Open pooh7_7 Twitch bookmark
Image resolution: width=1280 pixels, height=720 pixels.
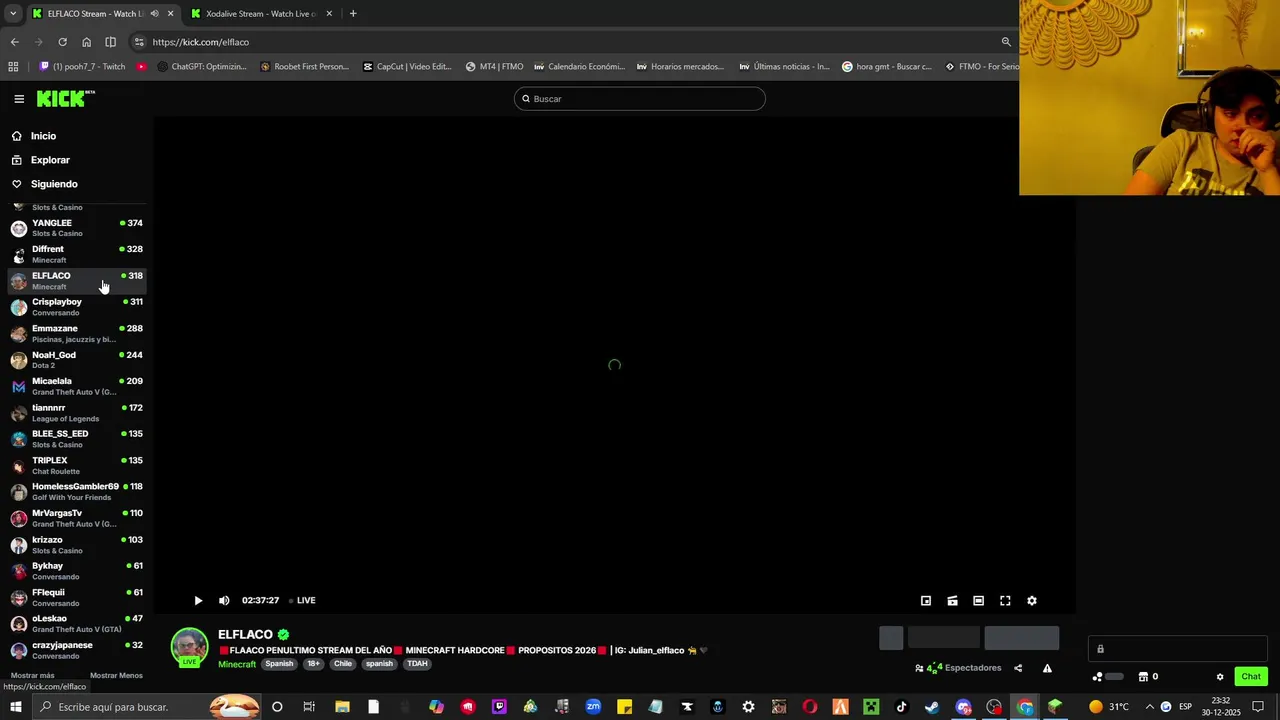pyautogui.click(x=82, y=67)
